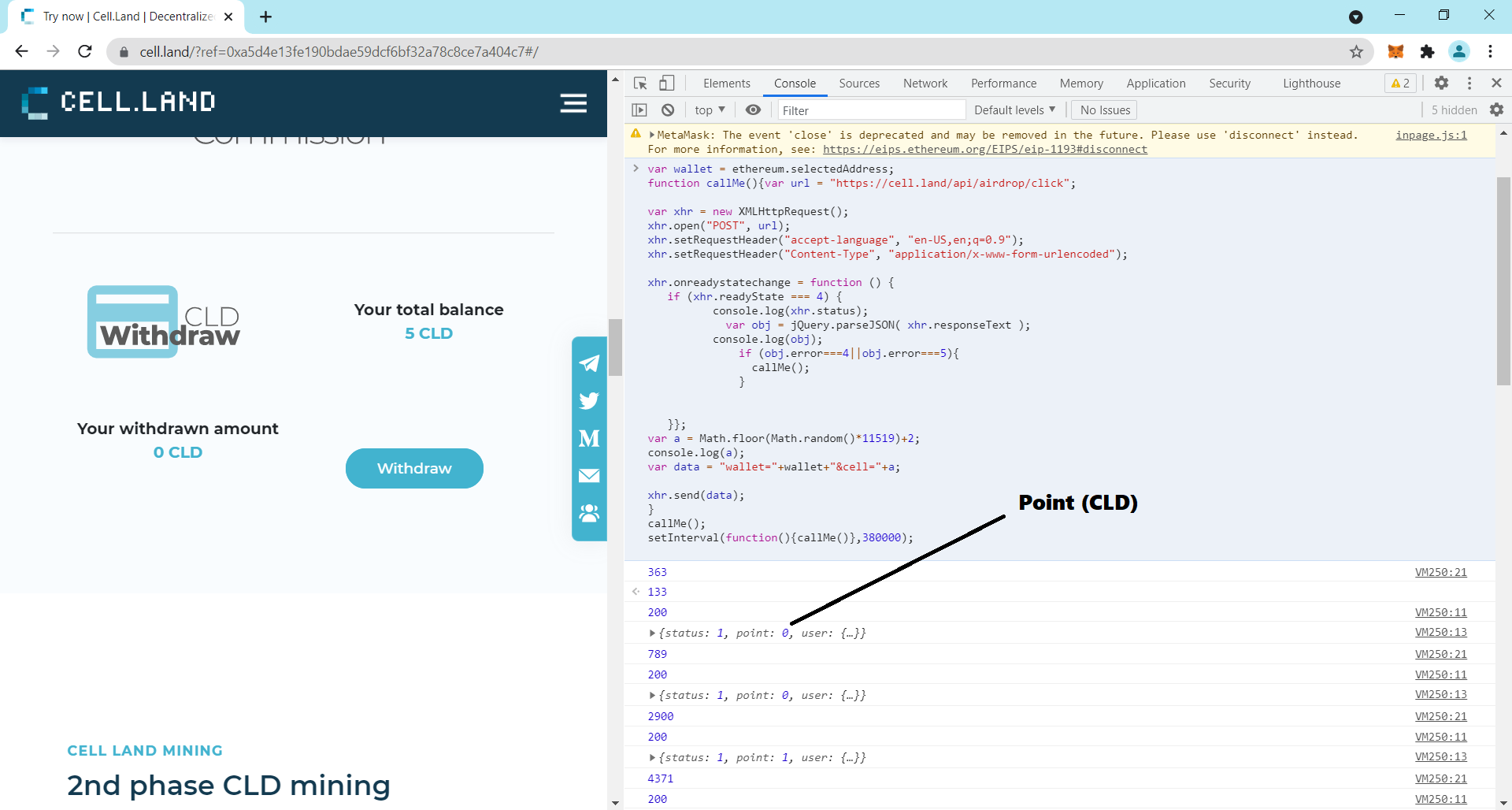Click the browser address bar URL
This screenshot has width=1512, height=810.
339,52
